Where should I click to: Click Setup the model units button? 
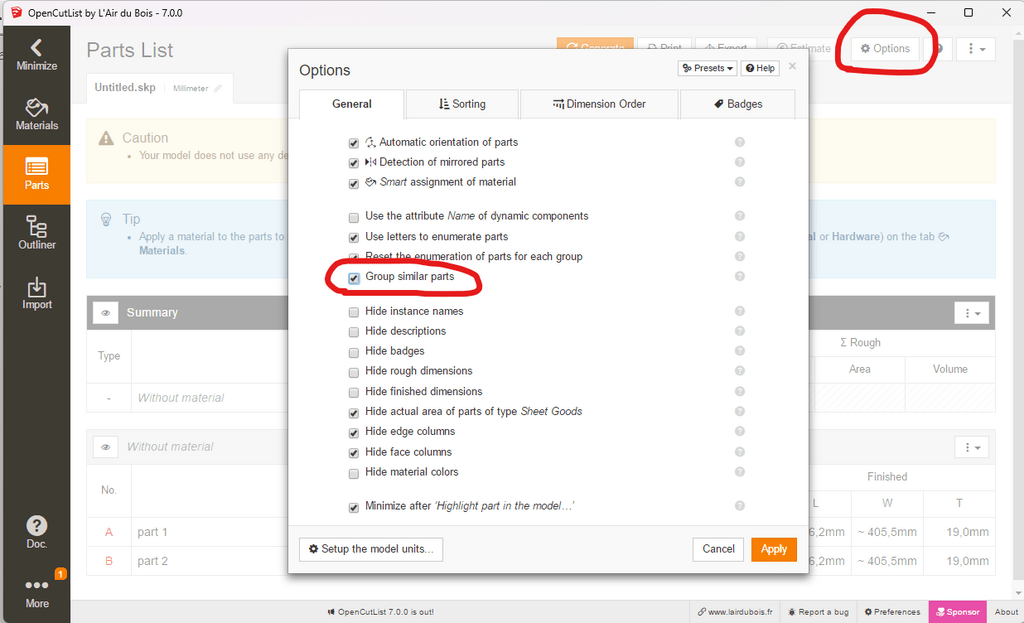click(x=371, y=549)
